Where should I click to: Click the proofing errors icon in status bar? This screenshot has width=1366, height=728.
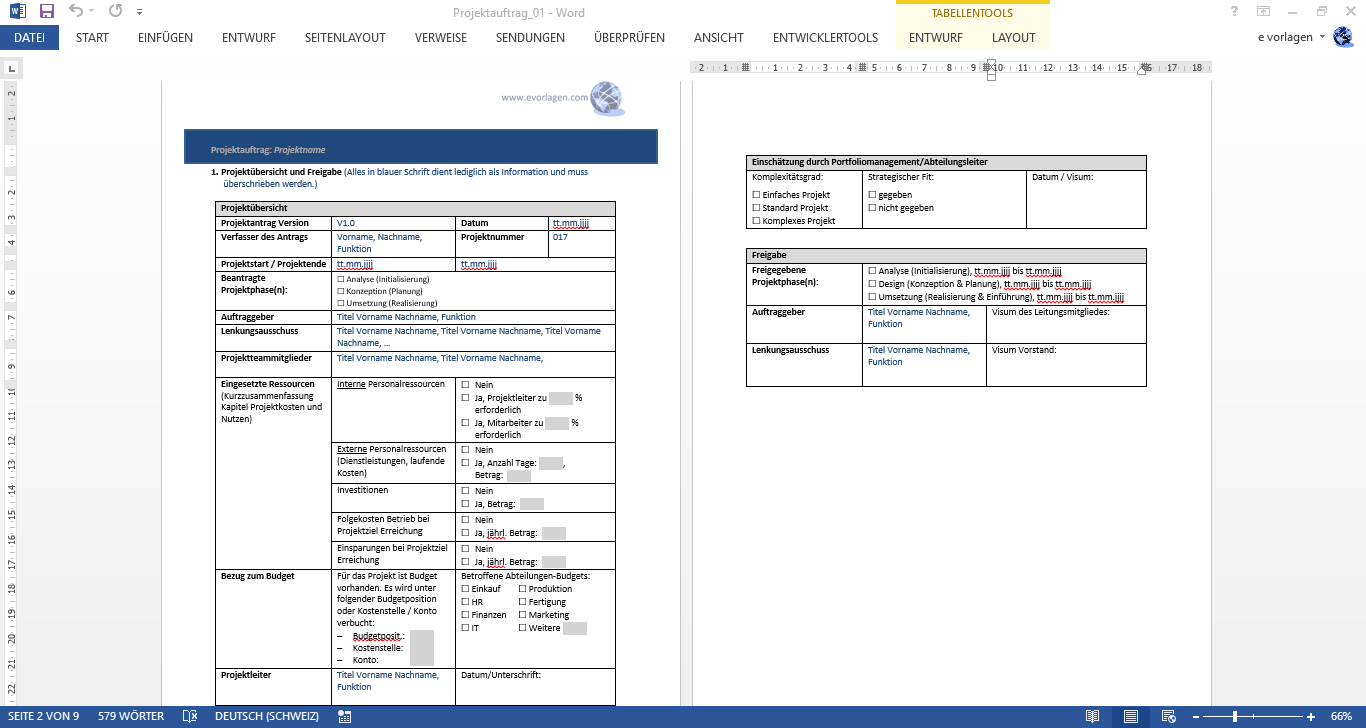pyautogui.click(x=190, y=716)
